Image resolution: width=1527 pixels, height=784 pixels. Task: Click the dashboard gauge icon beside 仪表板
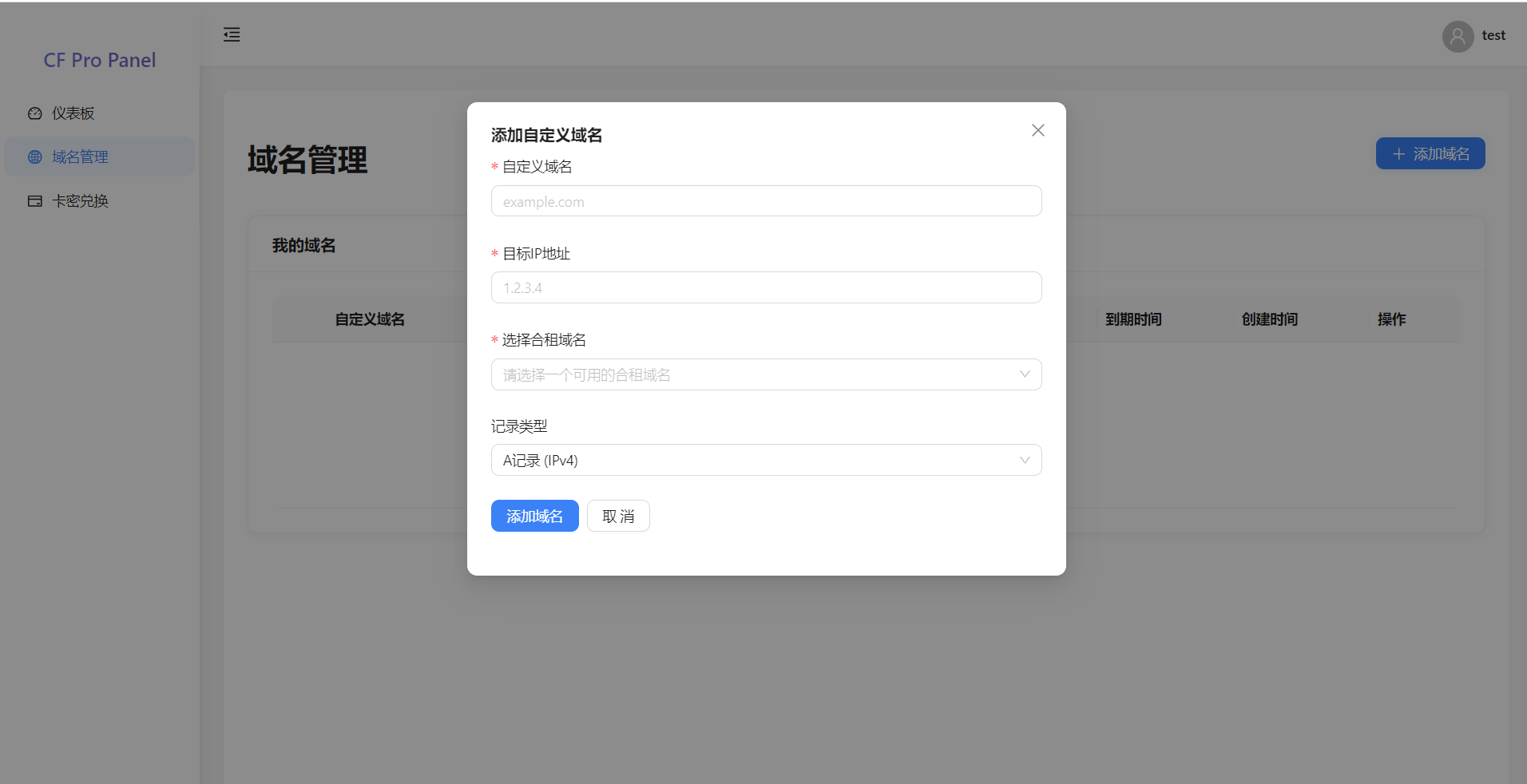[x=35, y=113]
